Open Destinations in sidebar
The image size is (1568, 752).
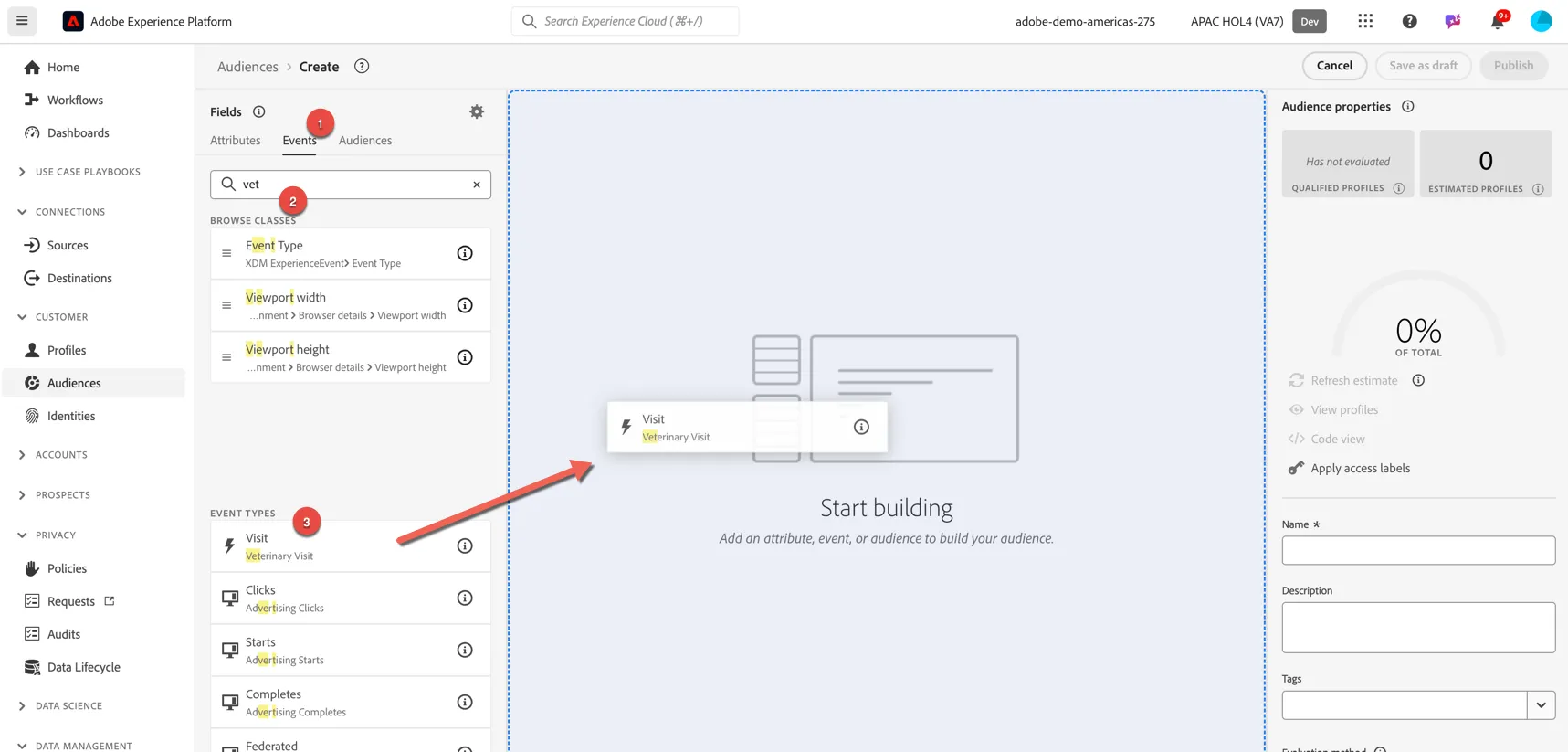coord(79,278)
